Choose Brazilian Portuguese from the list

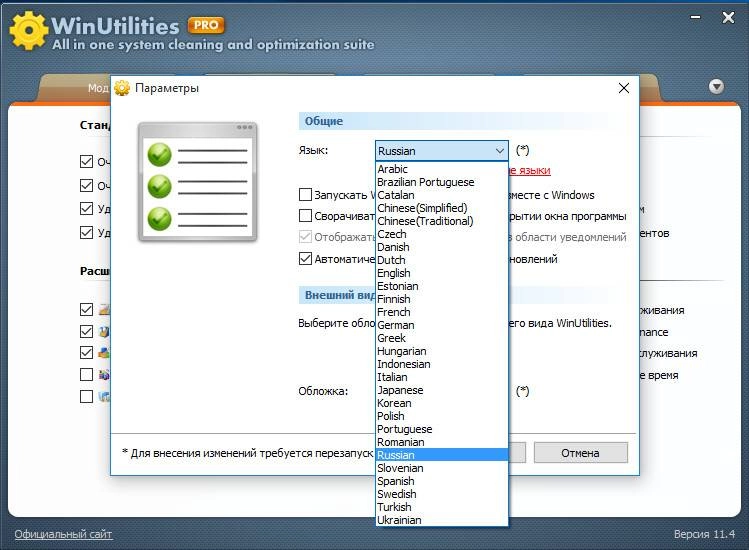[x=441, y=182]
